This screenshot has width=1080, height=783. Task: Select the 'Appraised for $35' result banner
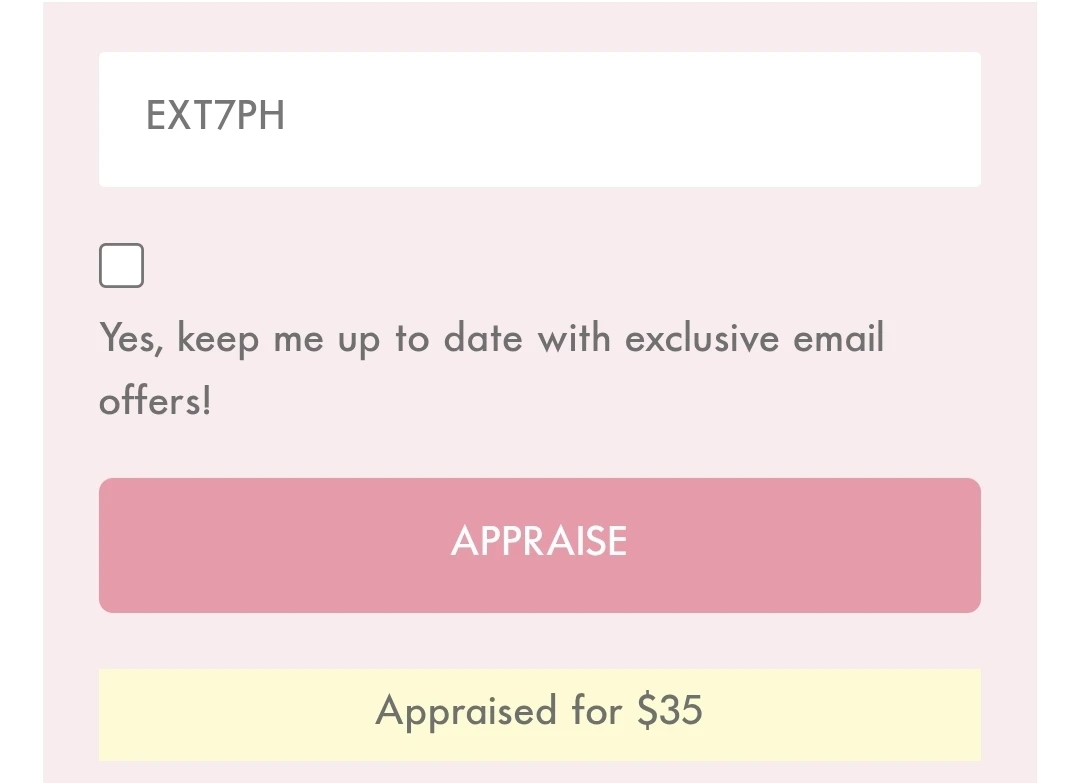[539, 714]
